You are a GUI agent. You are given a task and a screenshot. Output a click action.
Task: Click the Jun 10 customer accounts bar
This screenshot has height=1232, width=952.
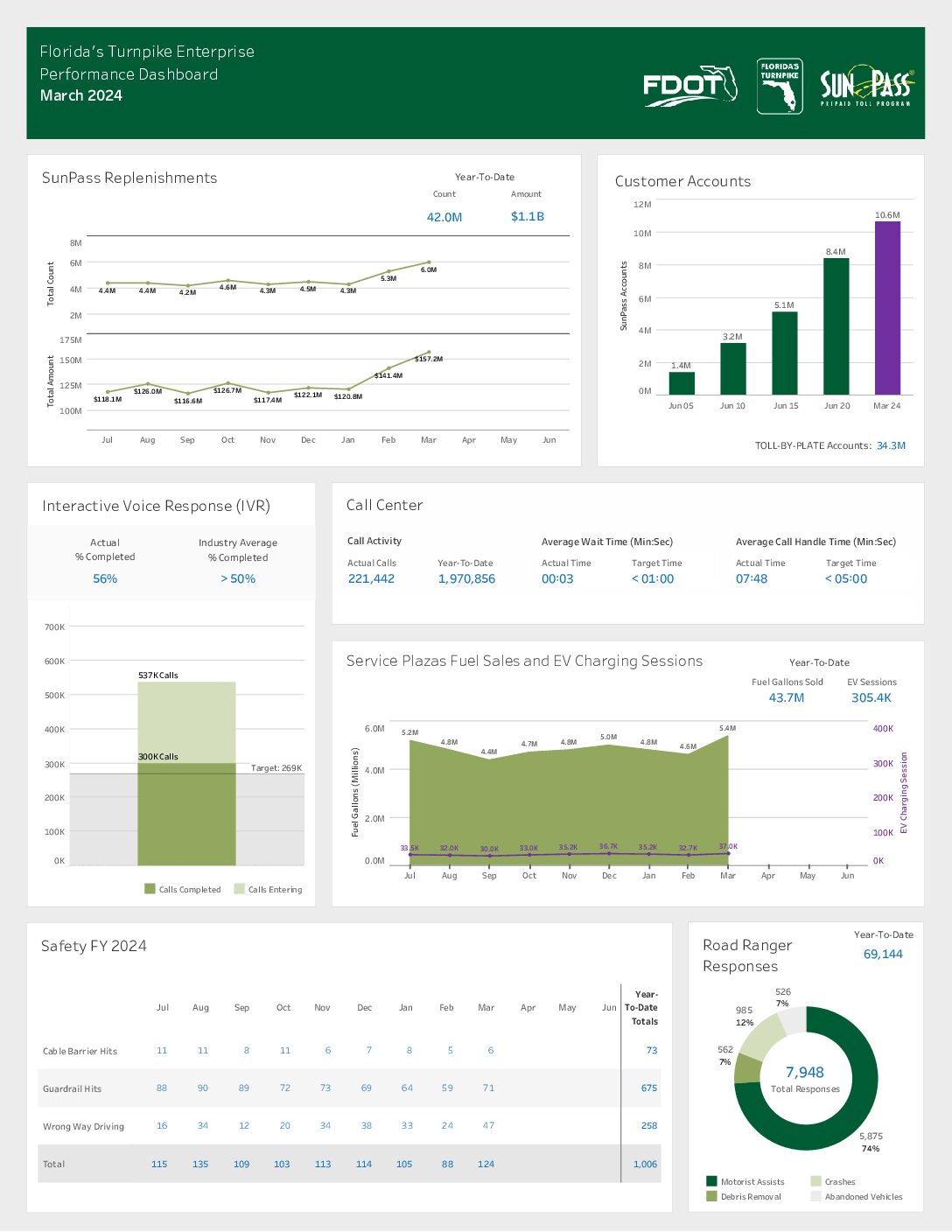click(x=732, y=369)
